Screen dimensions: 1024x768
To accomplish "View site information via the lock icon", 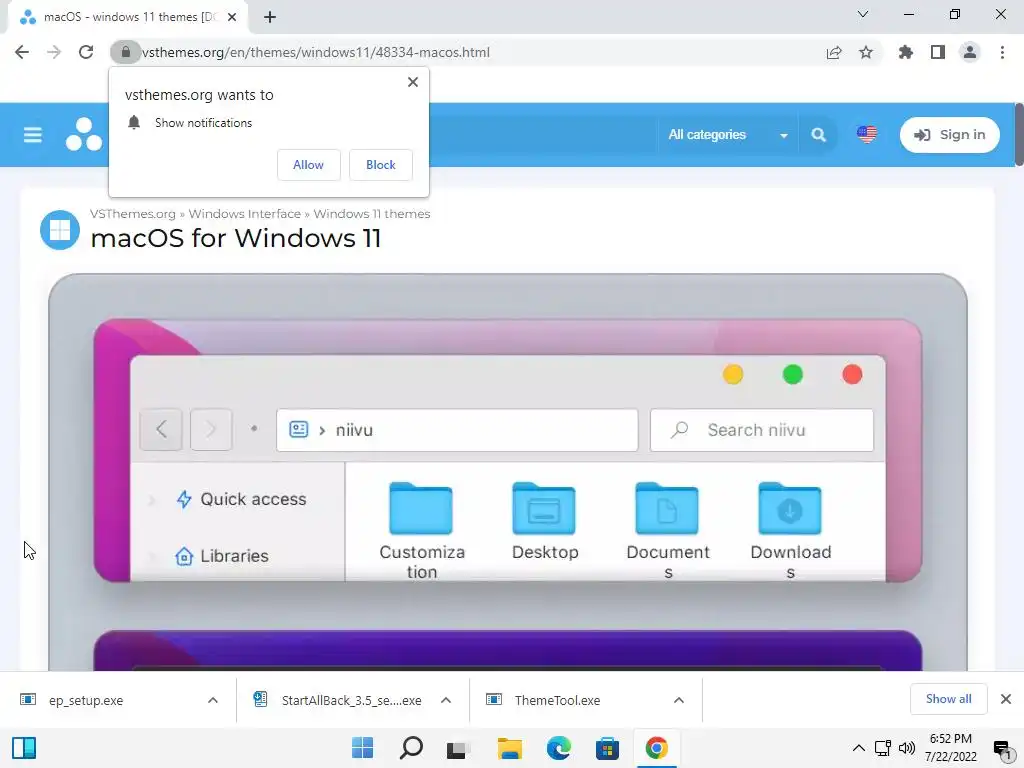I will pyautogui.click(x=125, y=52).
